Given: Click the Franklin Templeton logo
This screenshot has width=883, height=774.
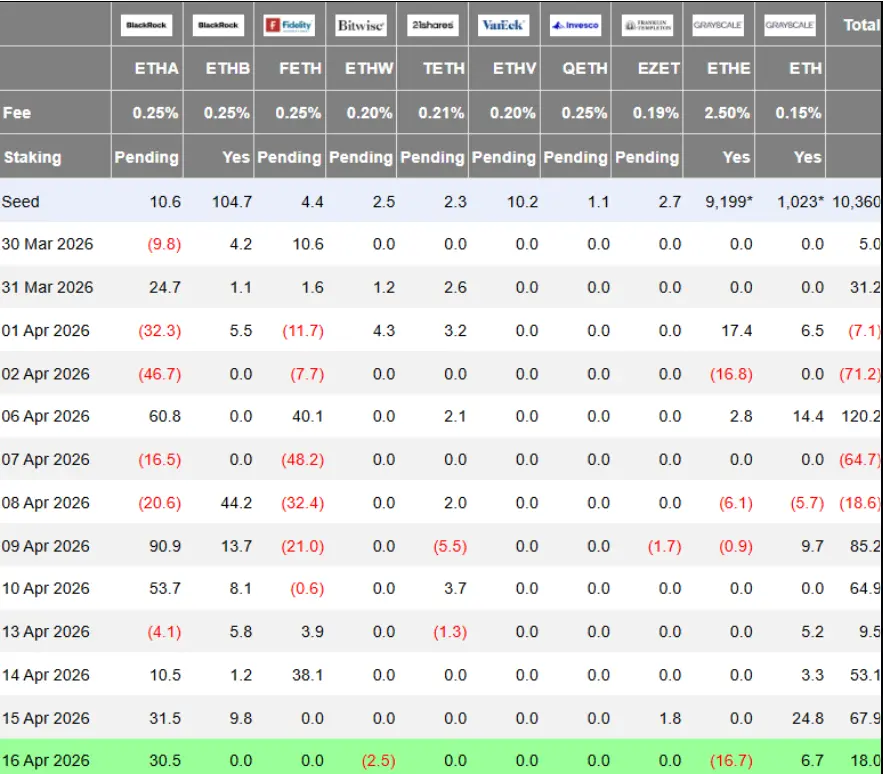Looking at the screenshot, I should pos(647,25).
